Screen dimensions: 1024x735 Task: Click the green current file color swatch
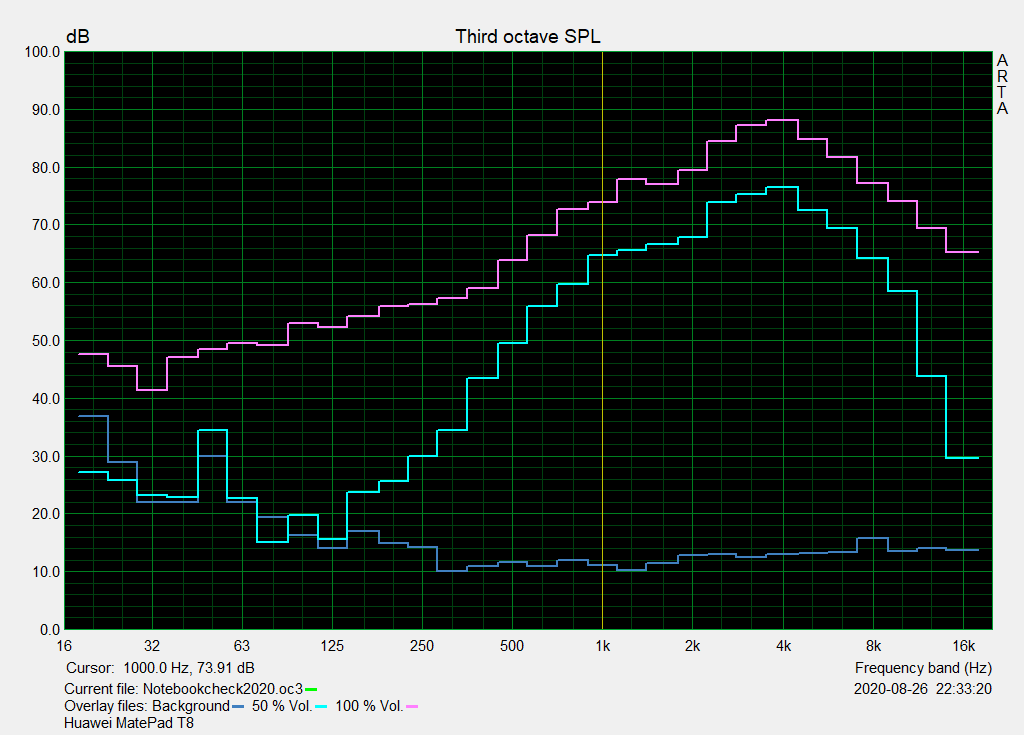point(311,689)
